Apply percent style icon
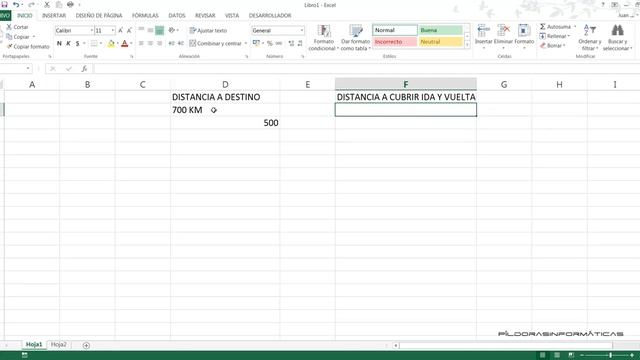Viewport: 640px width, 360px height. [270, 43]
